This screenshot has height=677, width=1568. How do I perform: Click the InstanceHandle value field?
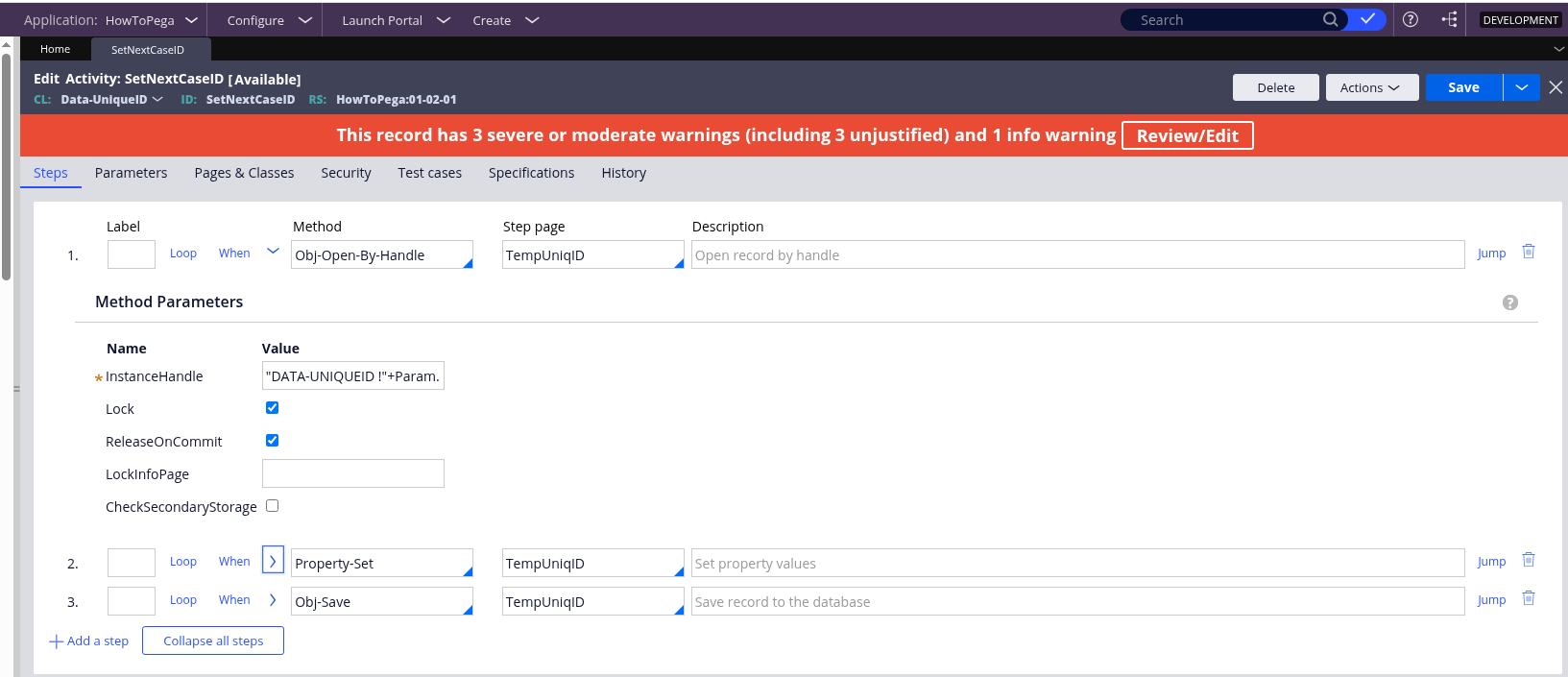(x=352, y=376)
